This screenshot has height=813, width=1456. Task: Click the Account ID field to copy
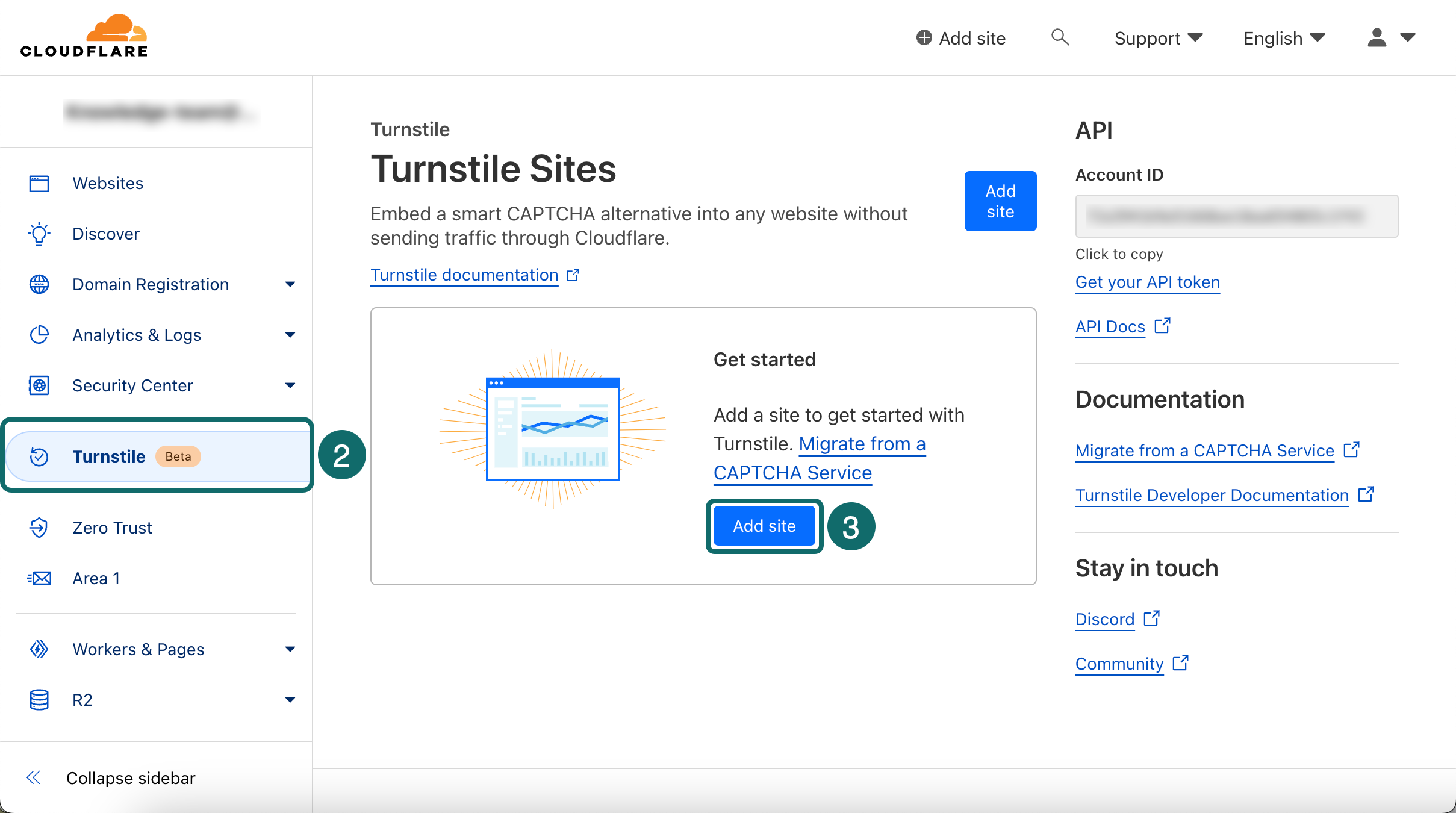click(x=1236, y=216)
